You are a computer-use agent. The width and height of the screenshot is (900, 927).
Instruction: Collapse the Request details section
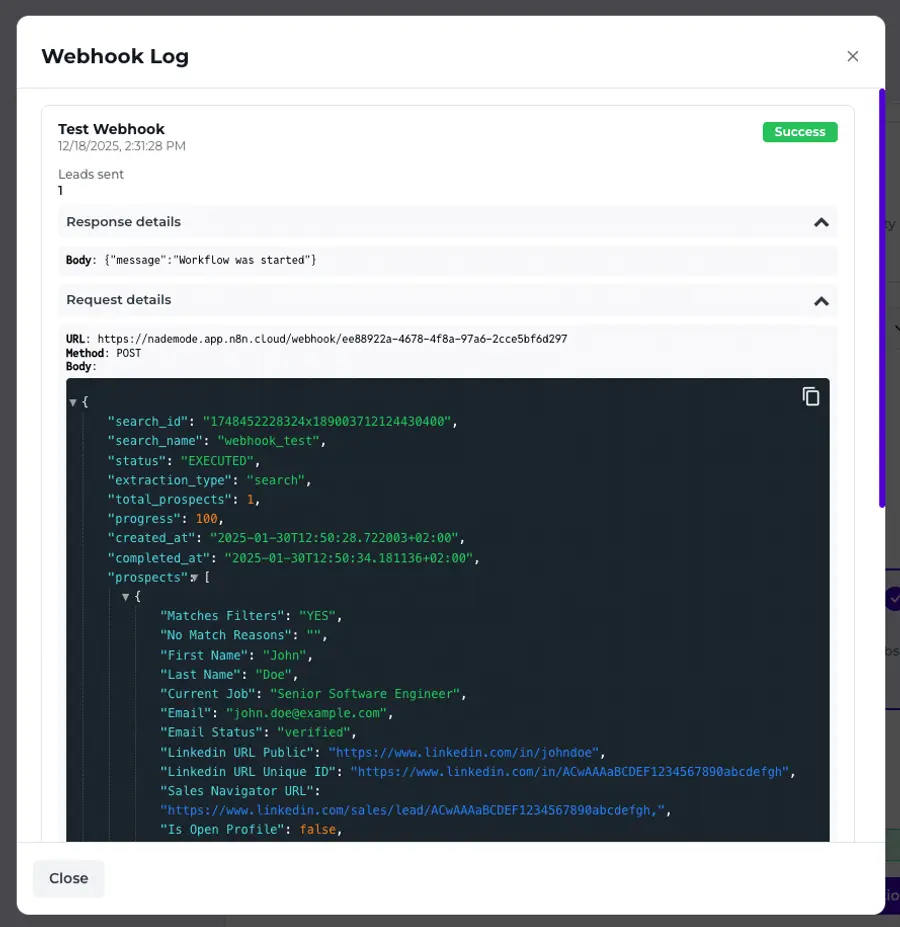(821, 300)
